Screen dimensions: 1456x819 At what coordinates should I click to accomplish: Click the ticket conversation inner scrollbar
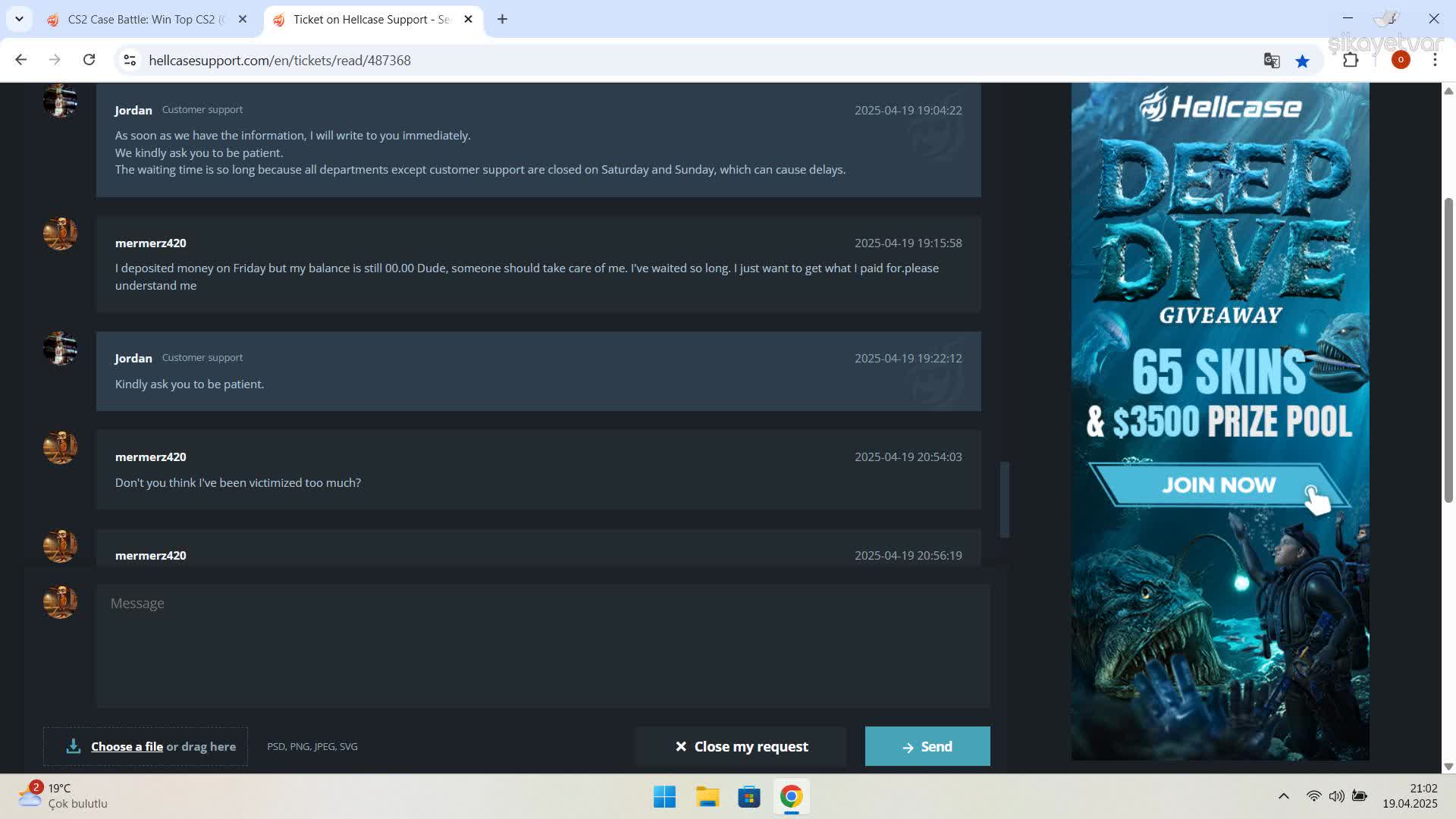[1005, 499]
